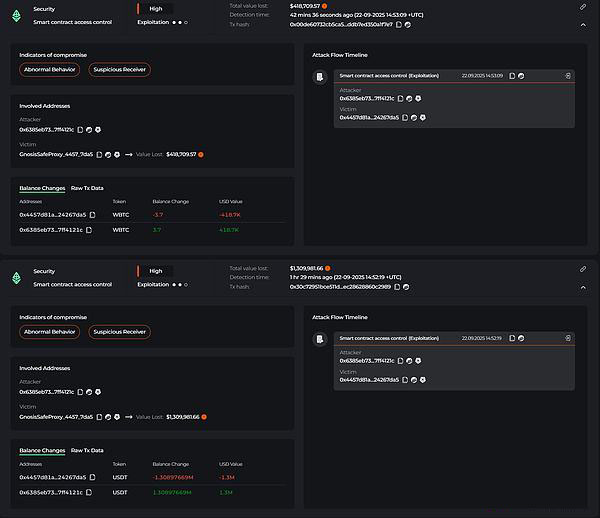Copy victim address in second Attack Flow Timeline

[404, 380]
